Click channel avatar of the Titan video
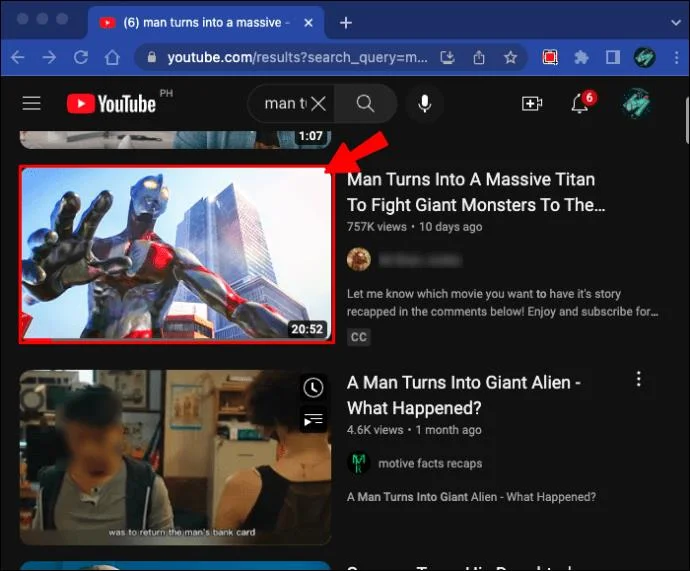This screenshot has height=571, width=690. (x=359, y=260)
